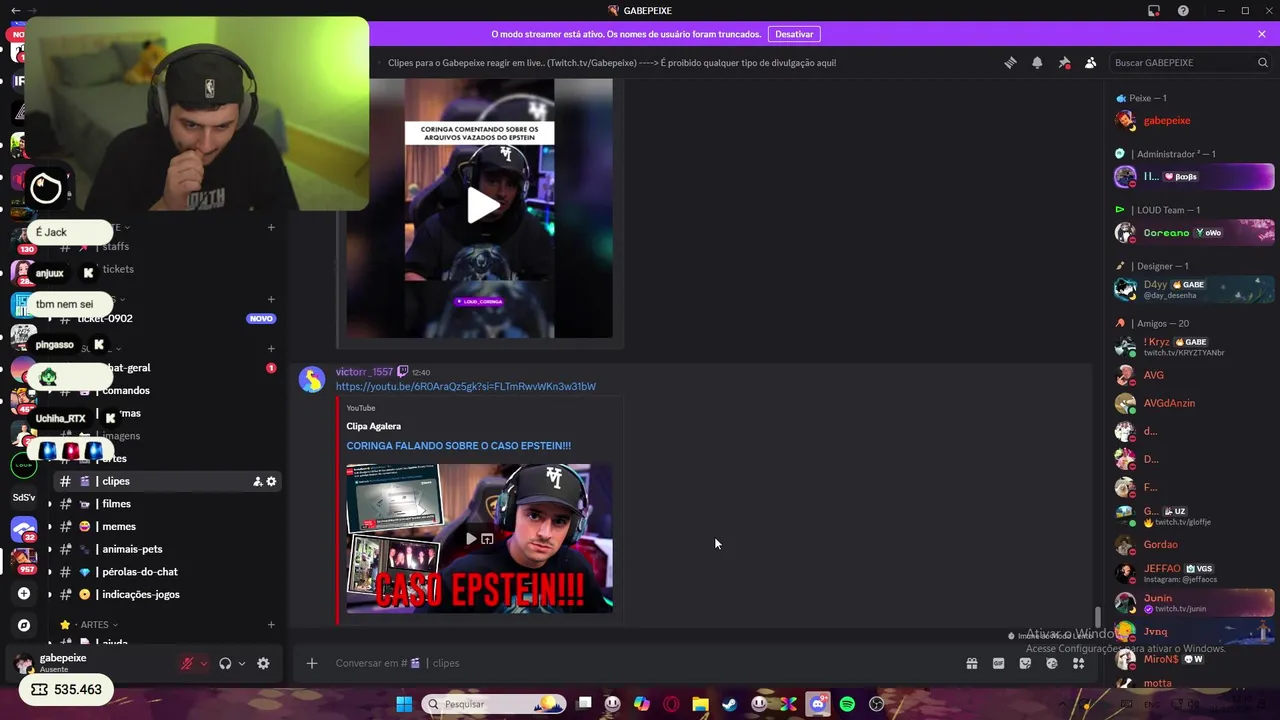This screenshot has height=720, width=1280.
Task: Open Steam from the taskbar
Action: [x=730, y=704]
